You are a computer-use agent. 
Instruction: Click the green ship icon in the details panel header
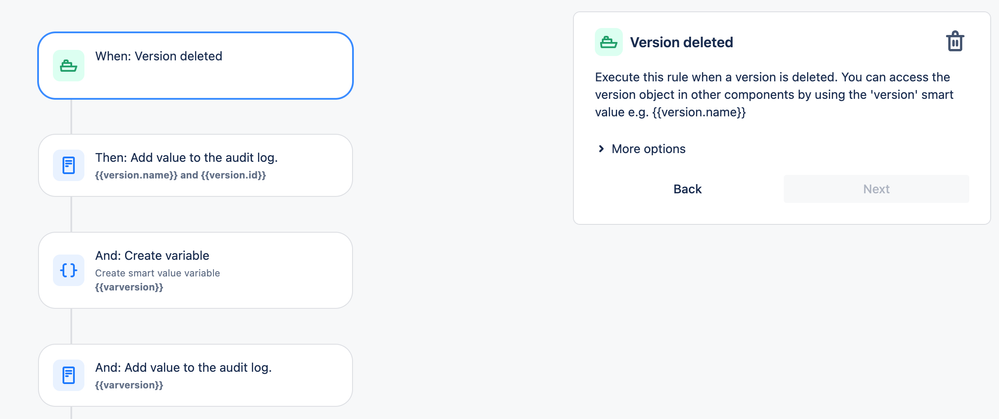(608, 42)
